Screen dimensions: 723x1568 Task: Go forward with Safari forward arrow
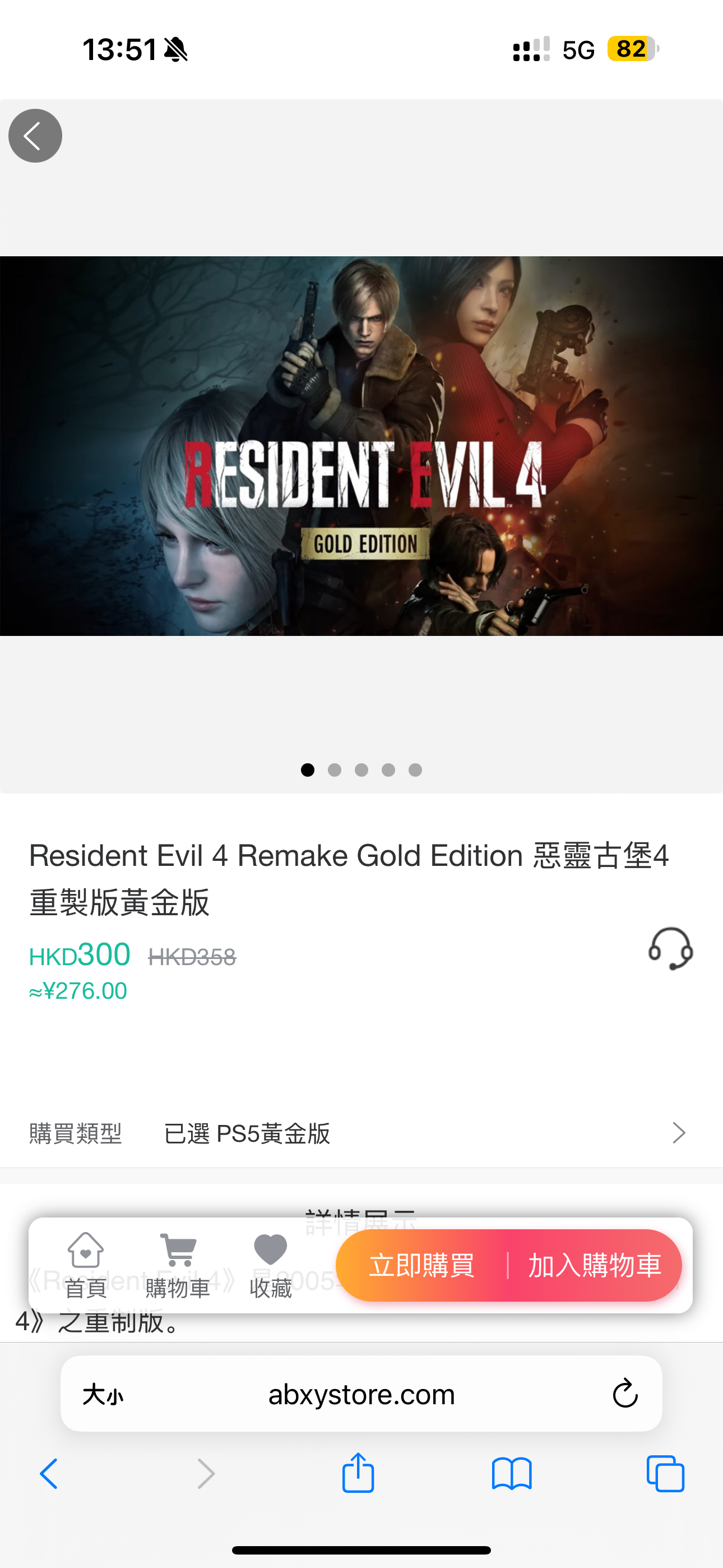pyautogui.click(x=206, y=1474)
